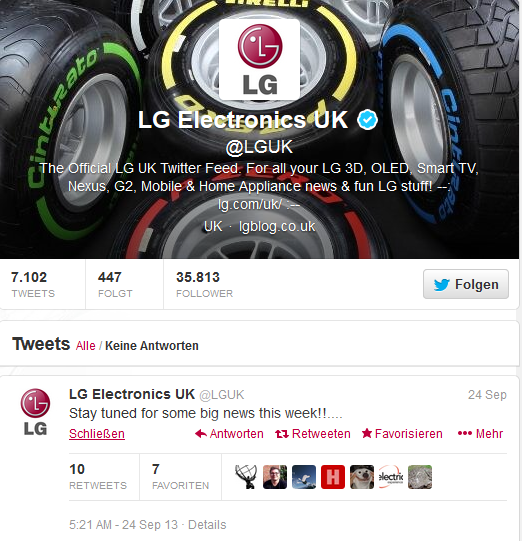522x541 pixels.
Task: Click the LG logo profile picture
Action: (259, 59)
